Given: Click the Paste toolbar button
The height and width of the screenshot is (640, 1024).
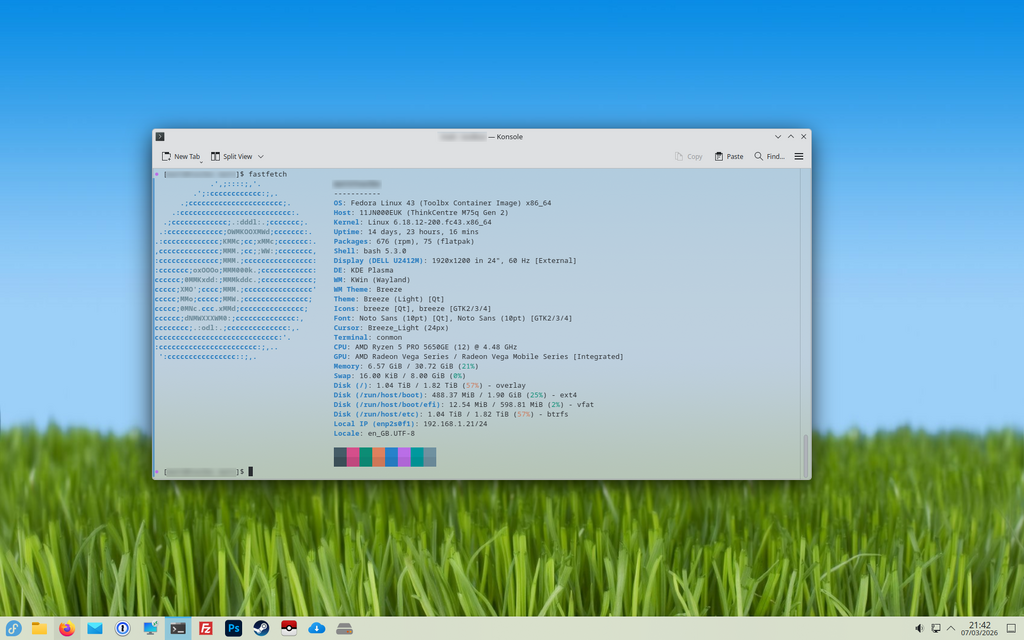Looking at the screenshot, I should 729,157.
